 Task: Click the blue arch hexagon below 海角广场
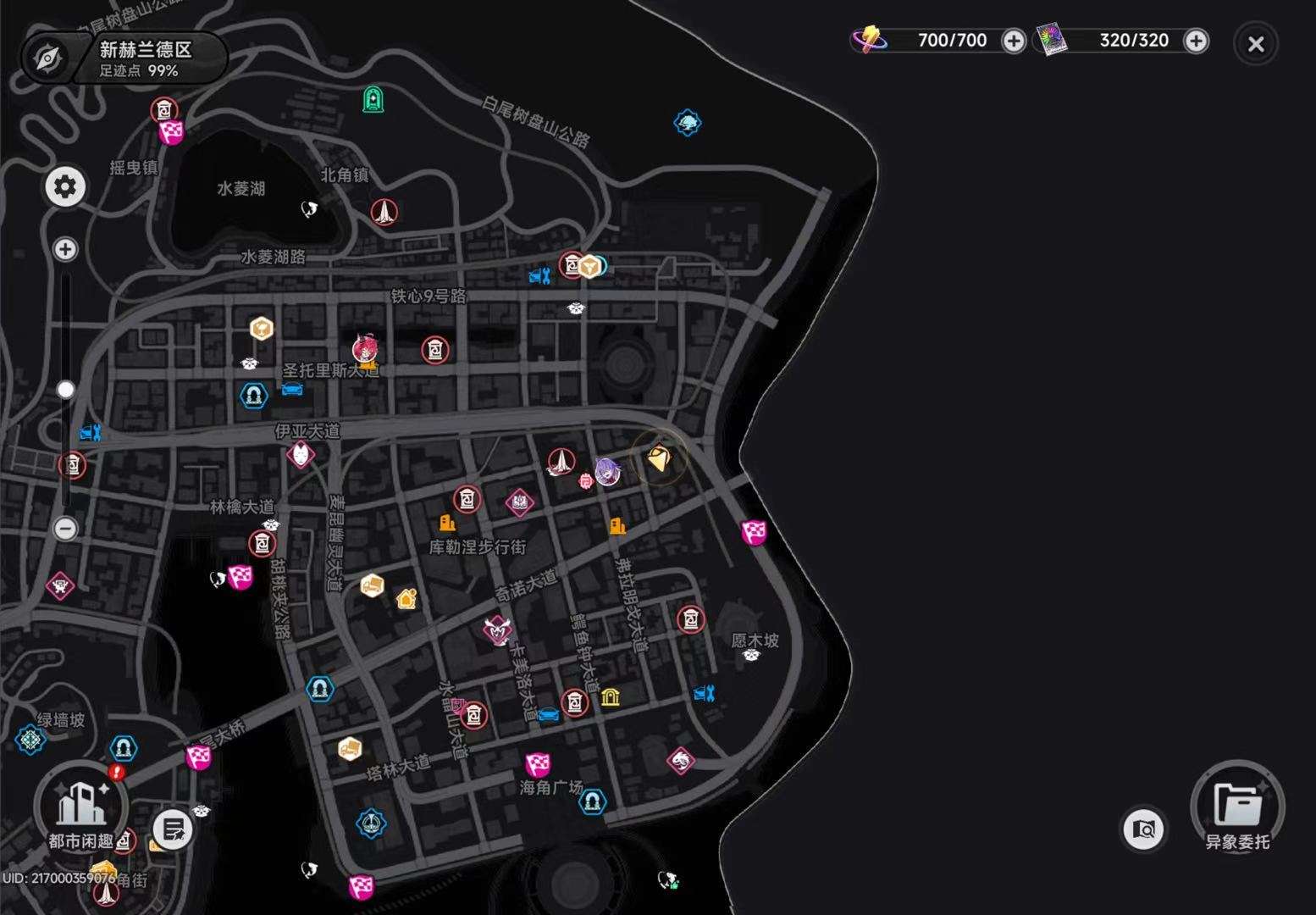coord(592,801)
